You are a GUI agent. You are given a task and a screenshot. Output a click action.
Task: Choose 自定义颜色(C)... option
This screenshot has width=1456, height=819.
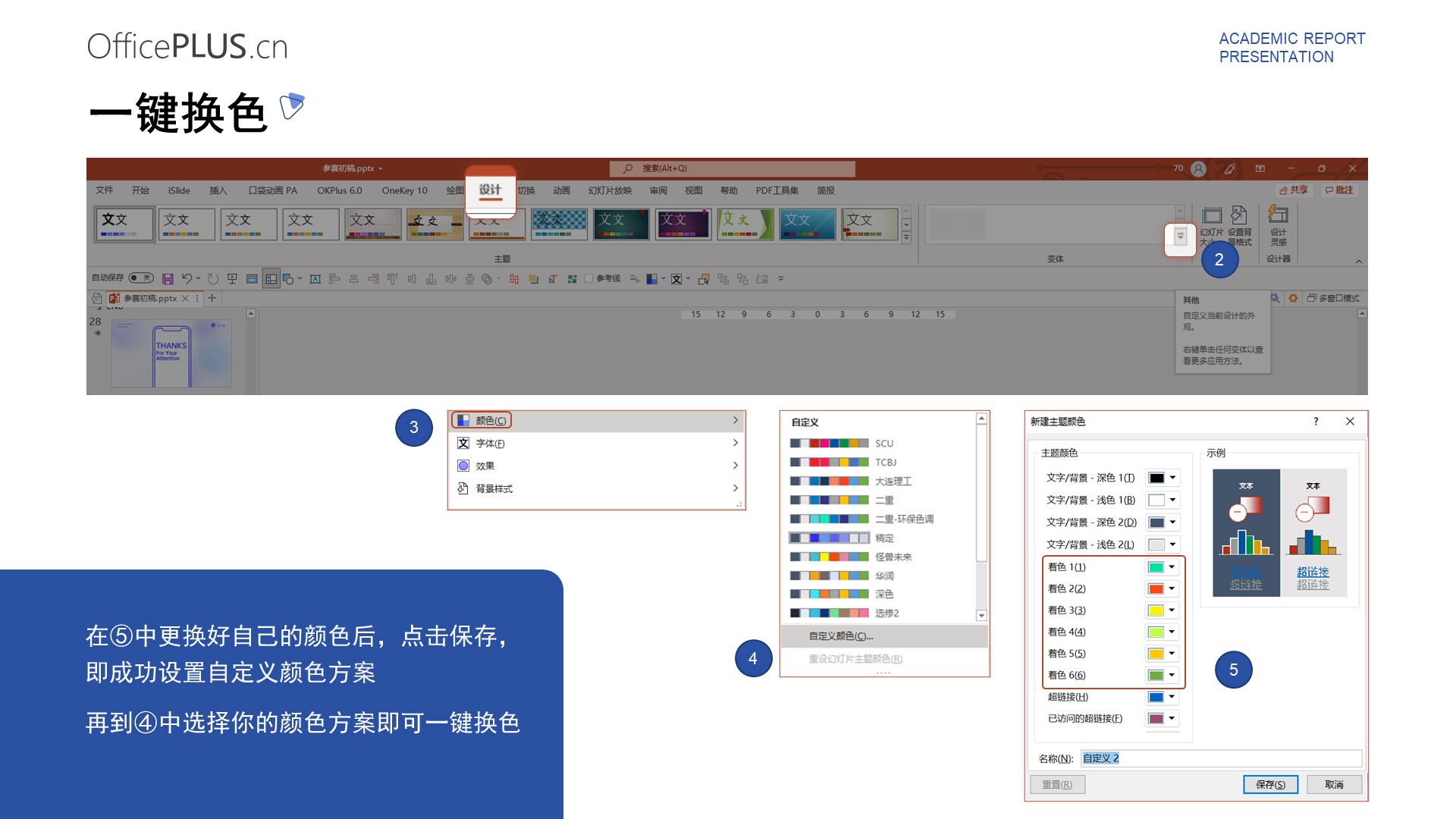[x=884, y=636]
